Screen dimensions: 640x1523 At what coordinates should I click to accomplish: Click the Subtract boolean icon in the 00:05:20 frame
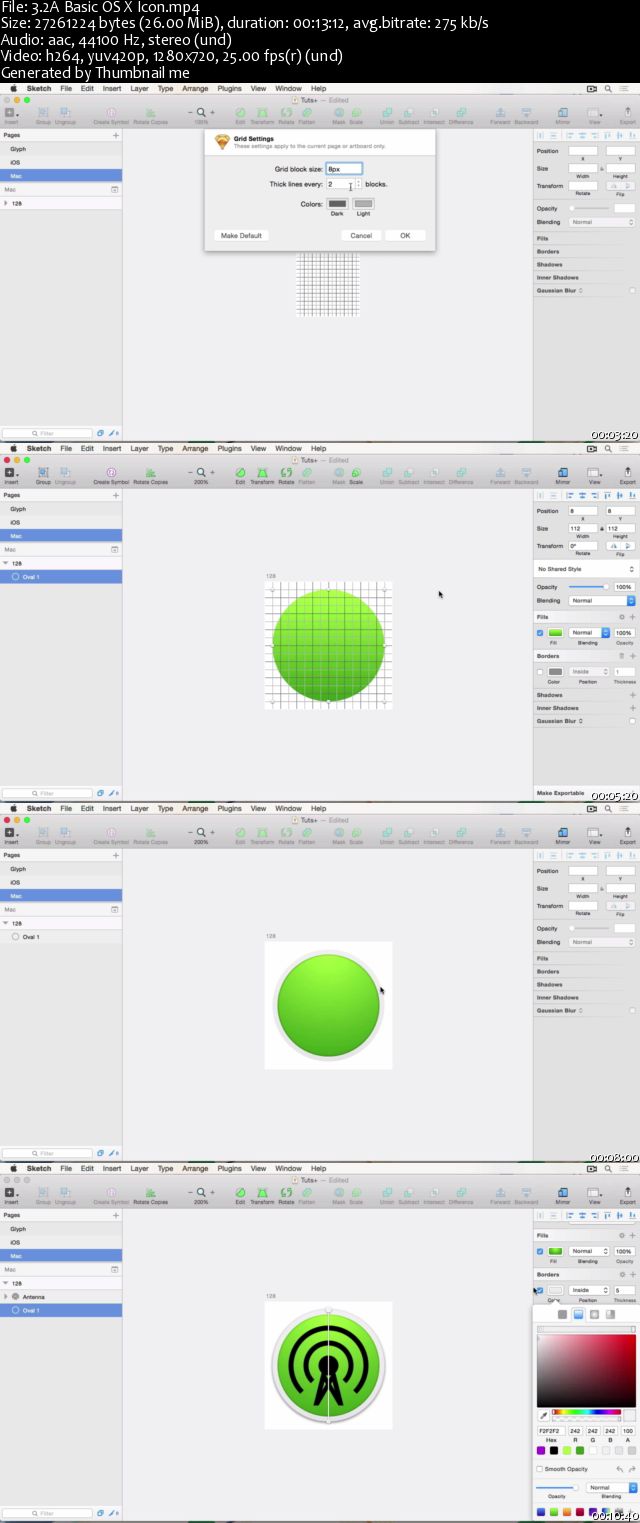point(409,475)
